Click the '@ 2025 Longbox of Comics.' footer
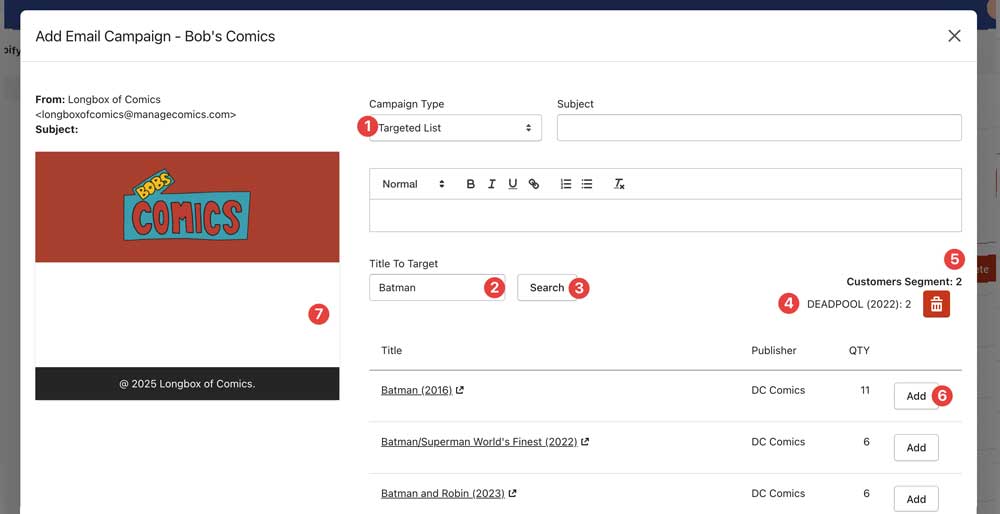1000x514 pixels. (187, 384)
